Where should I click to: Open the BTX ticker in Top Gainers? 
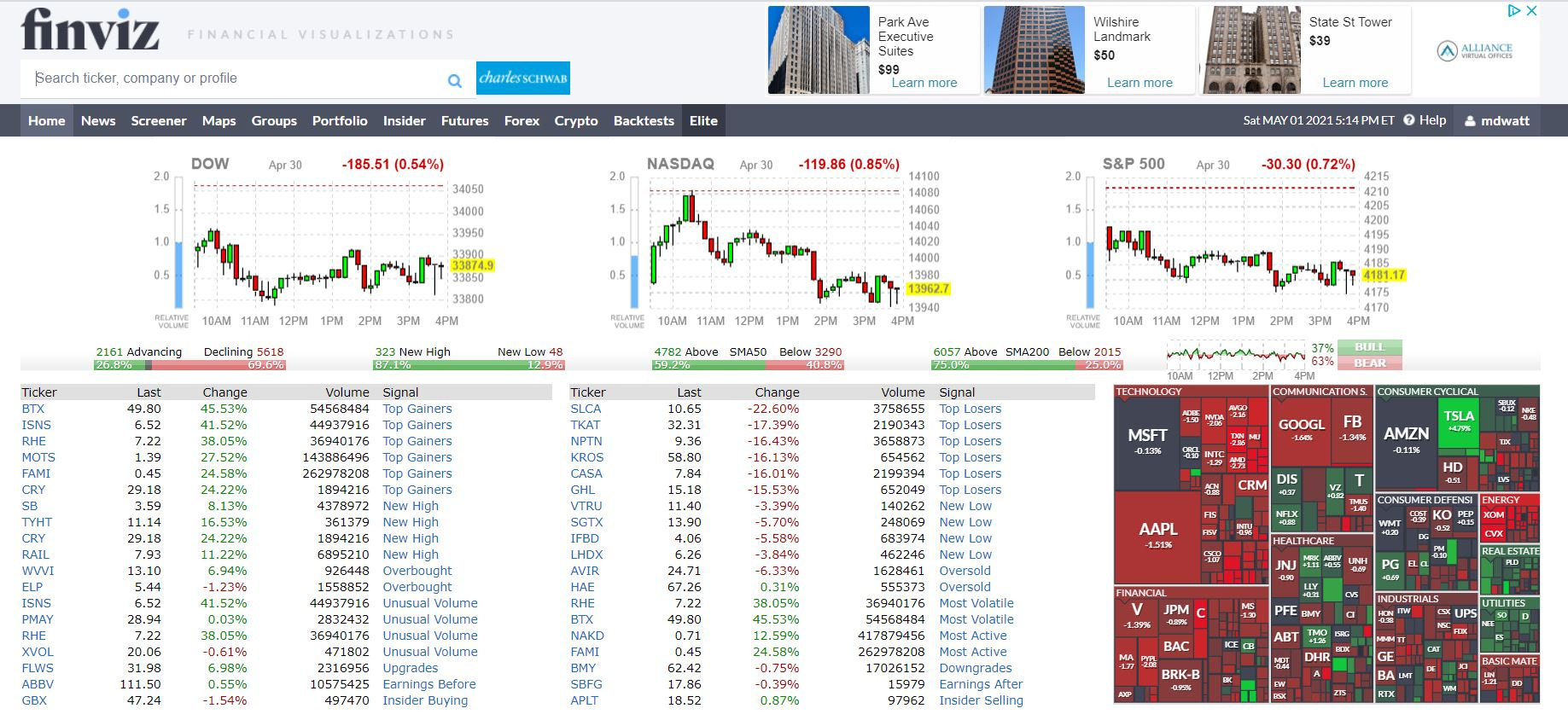(33, 409)
